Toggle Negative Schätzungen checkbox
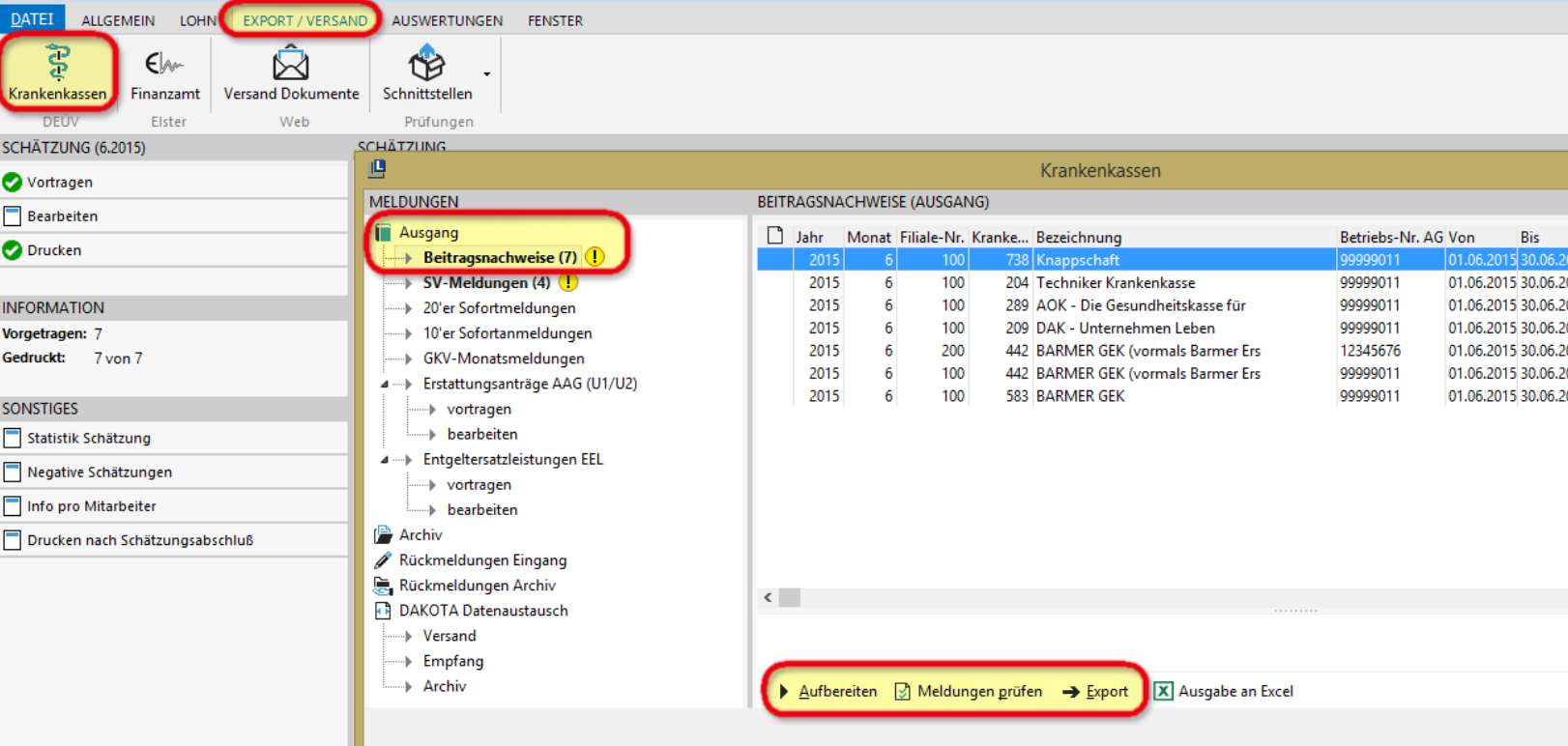 [x=13, y=472]
